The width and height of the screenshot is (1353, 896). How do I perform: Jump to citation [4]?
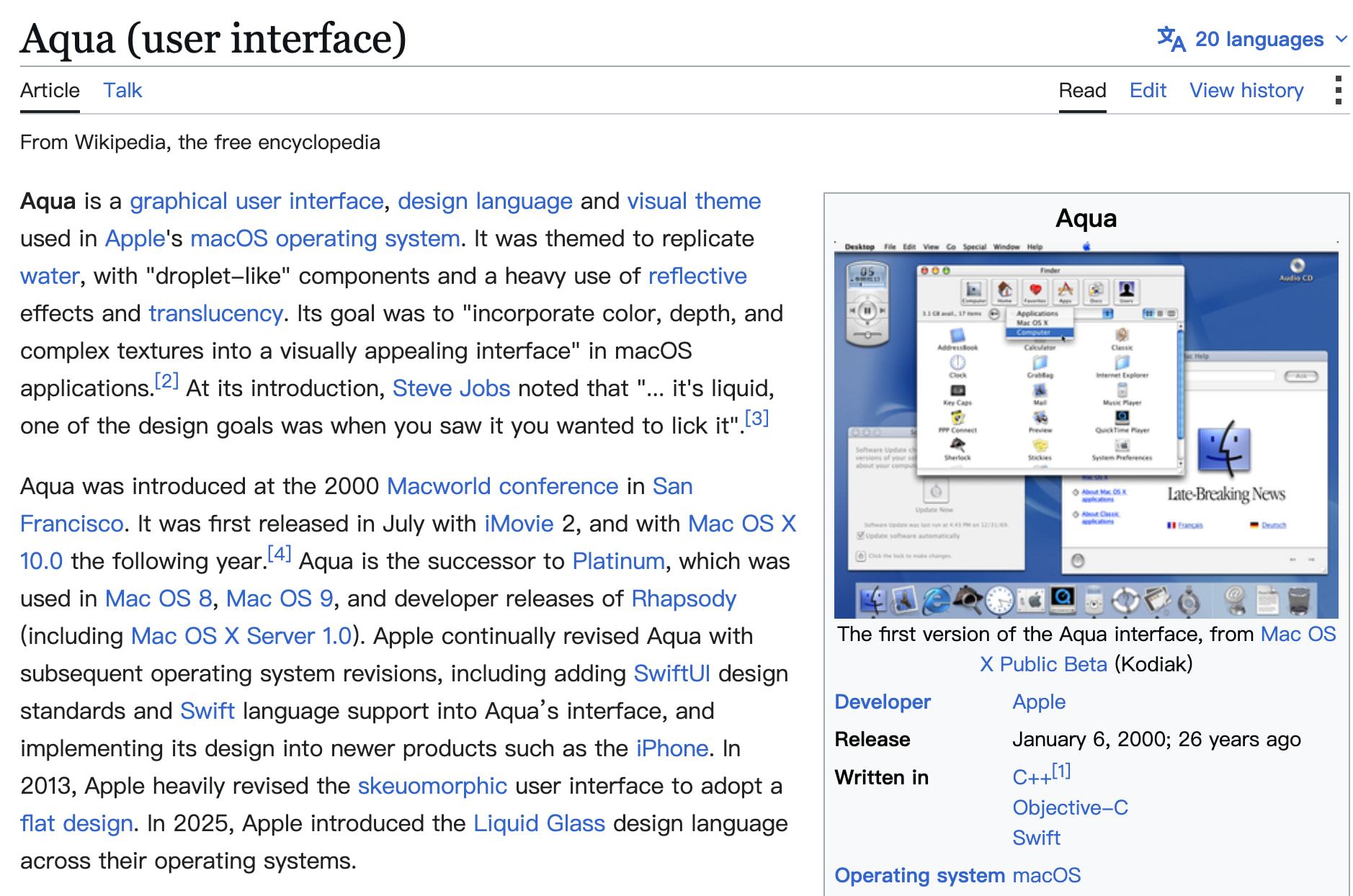click(279, 553)
